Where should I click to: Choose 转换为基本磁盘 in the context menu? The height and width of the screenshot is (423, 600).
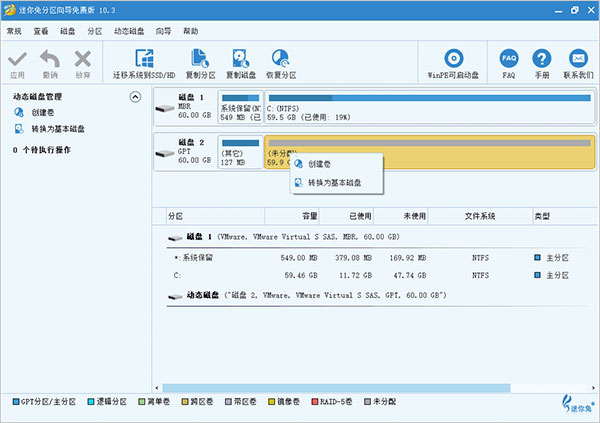point(337,183)
